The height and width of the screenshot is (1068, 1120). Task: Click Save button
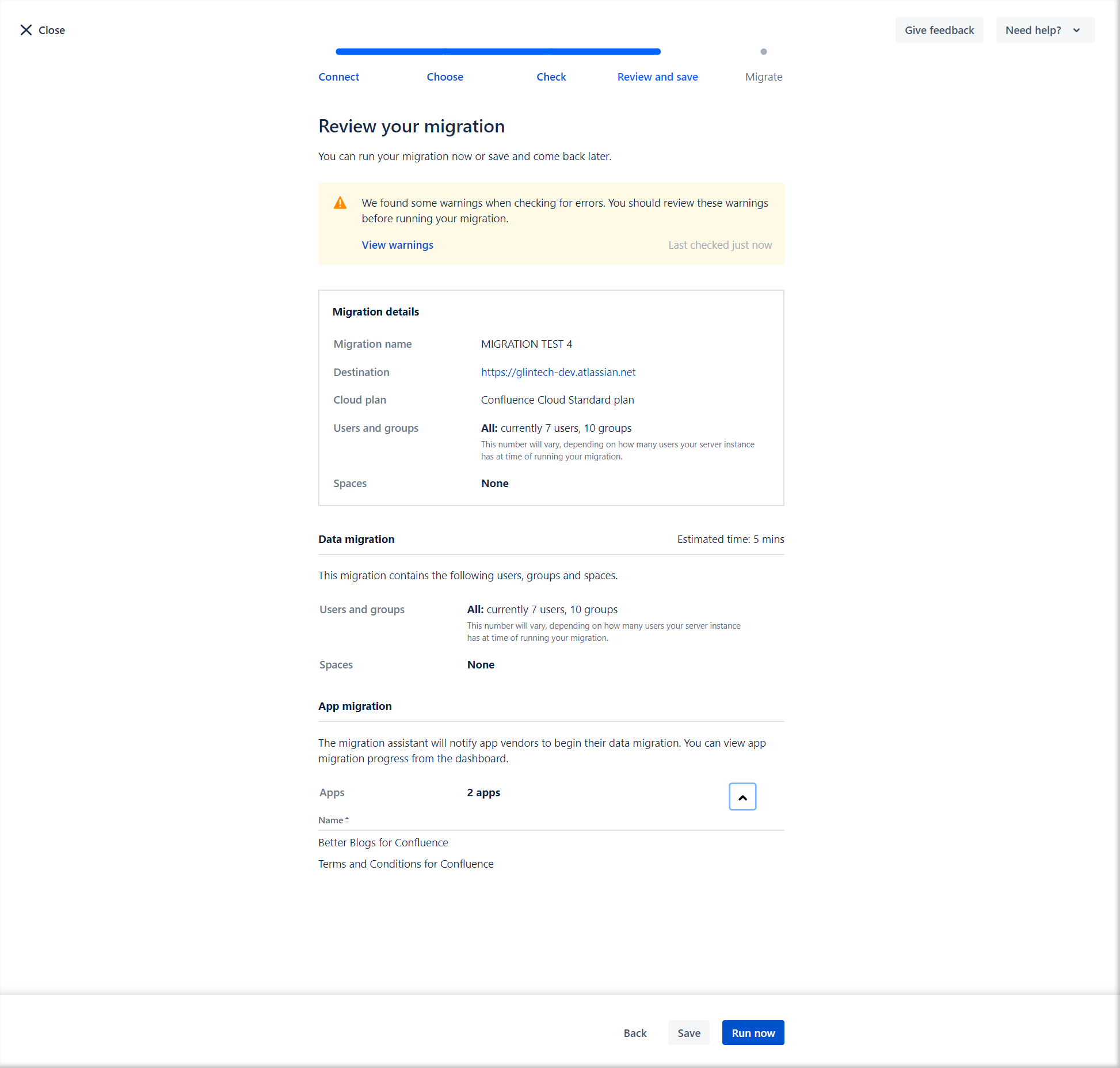point(688,1033)
